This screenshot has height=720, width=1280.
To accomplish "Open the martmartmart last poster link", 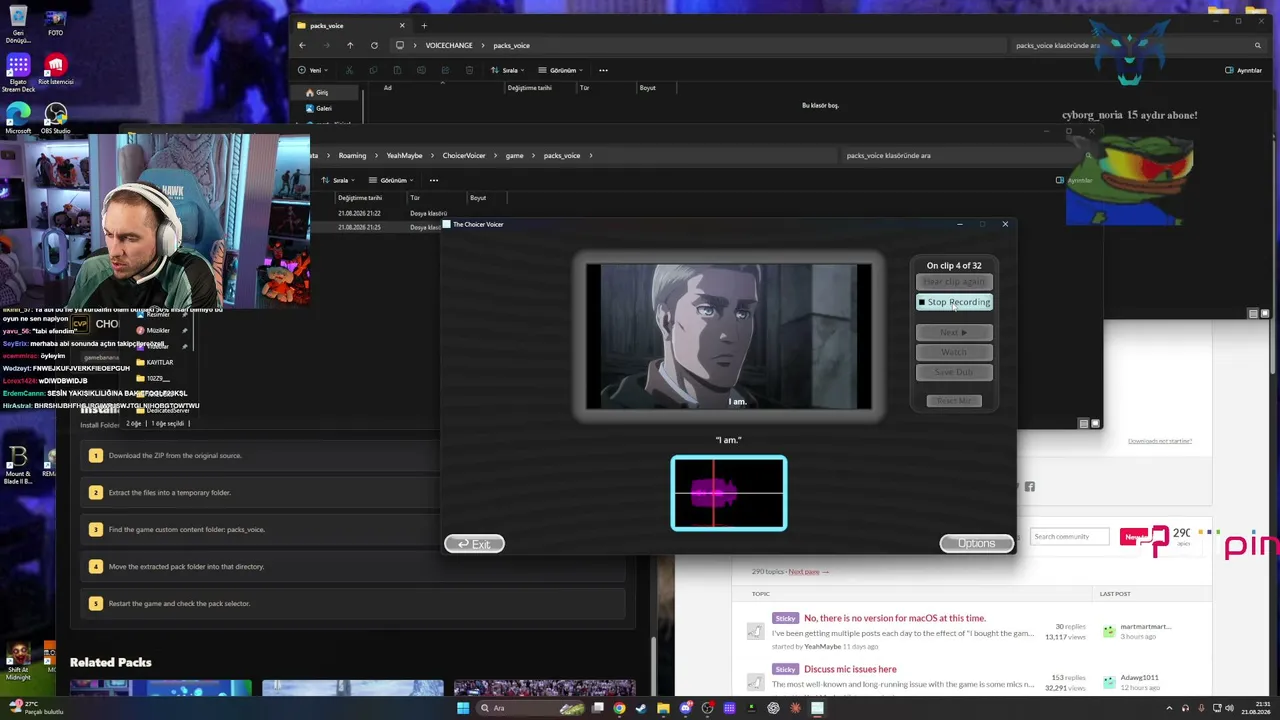I will pos(1145,627).
